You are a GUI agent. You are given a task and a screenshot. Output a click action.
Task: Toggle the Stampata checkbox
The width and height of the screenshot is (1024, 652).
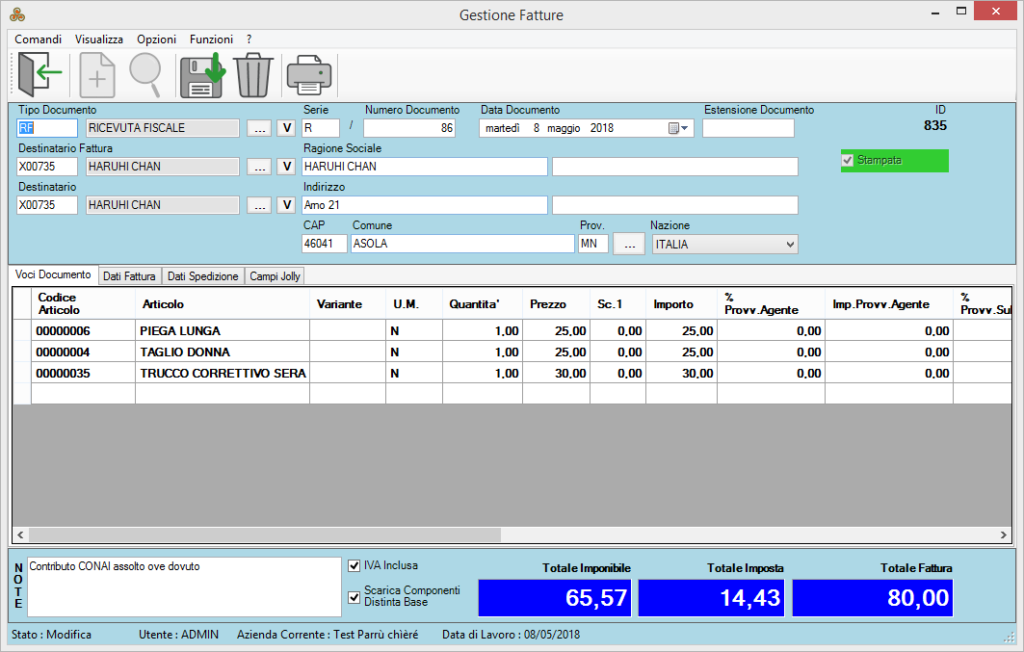[x=848, y=161]
